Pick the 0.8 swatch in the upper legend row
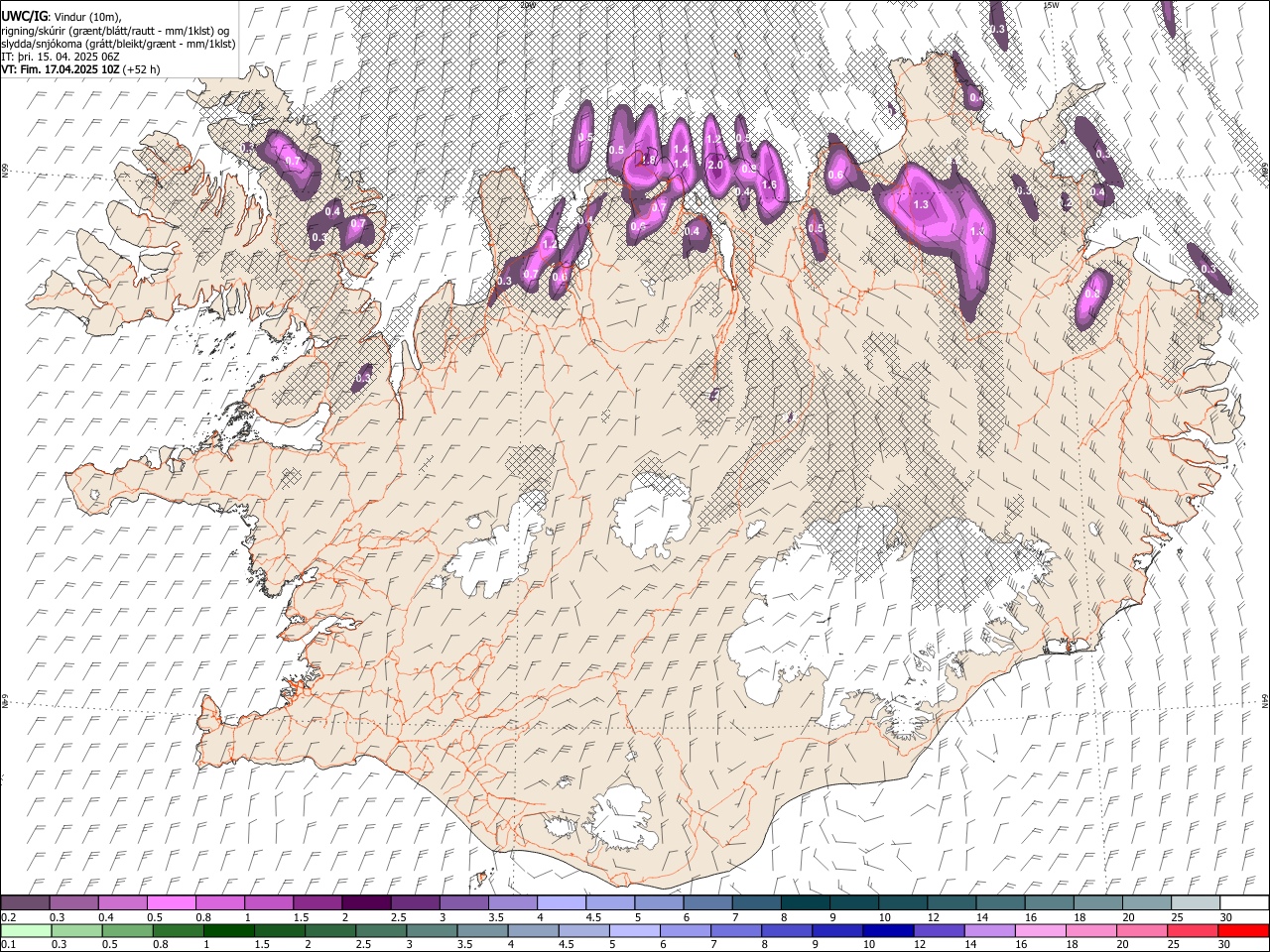This screenshot has width=1270, height=952. [x=220, y=902]
